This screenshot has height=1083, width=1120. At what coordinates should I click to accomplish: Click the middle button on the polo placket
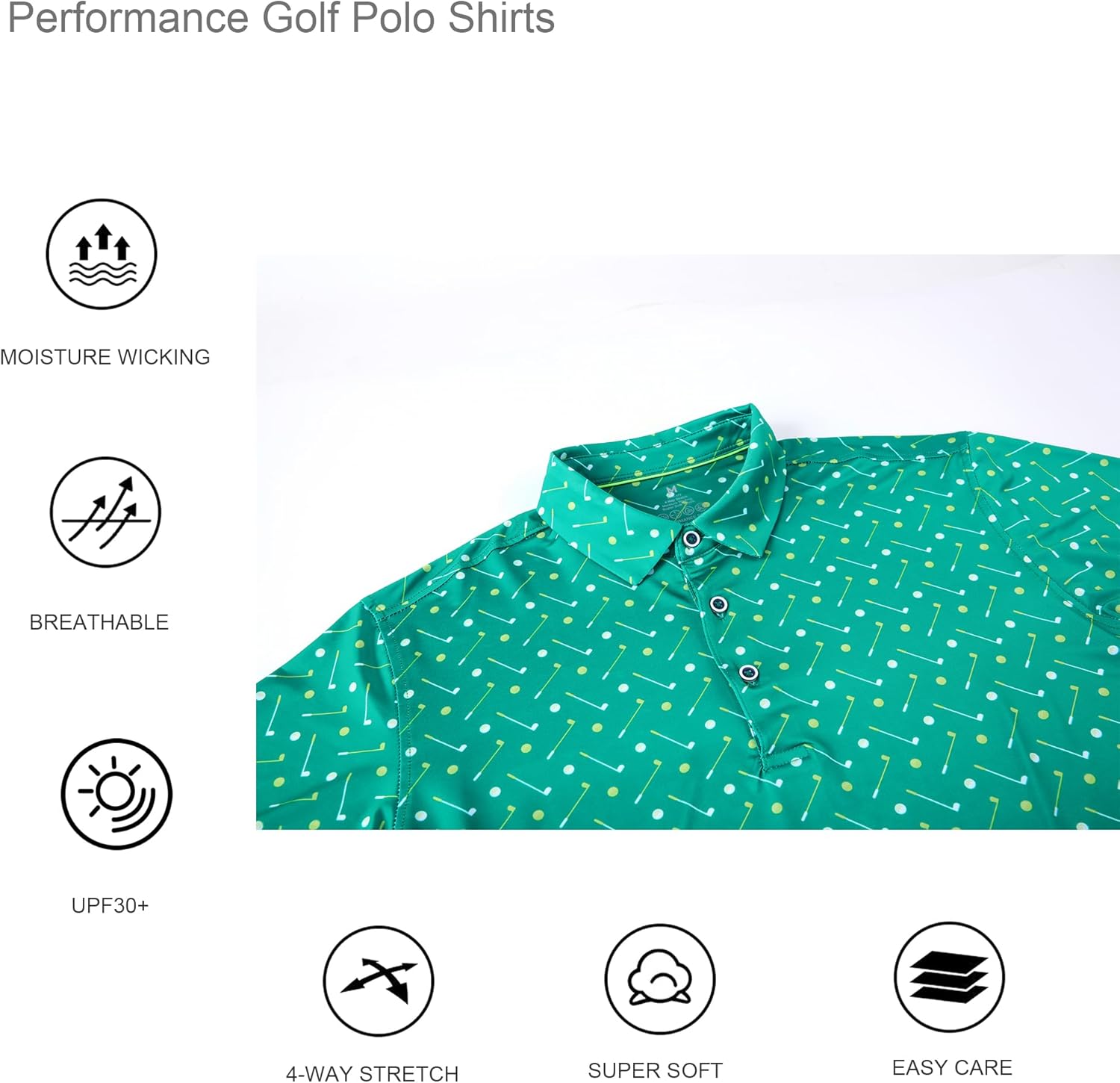[x=718, y=603]
